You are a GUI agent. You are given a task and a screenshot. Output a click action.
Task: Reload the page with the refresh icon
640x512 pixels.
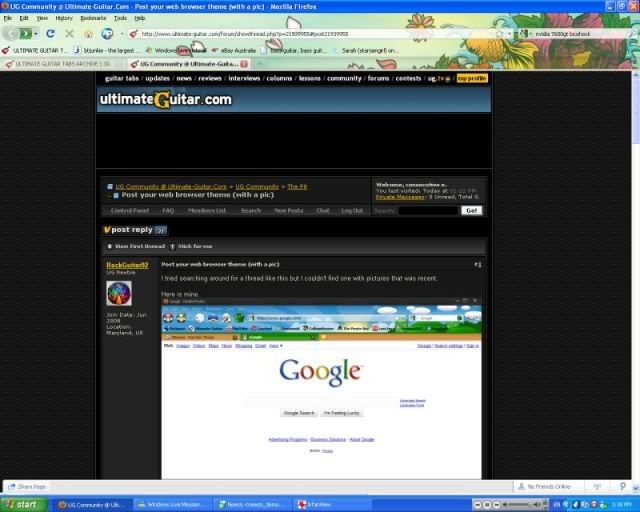[x=50, y=34]
